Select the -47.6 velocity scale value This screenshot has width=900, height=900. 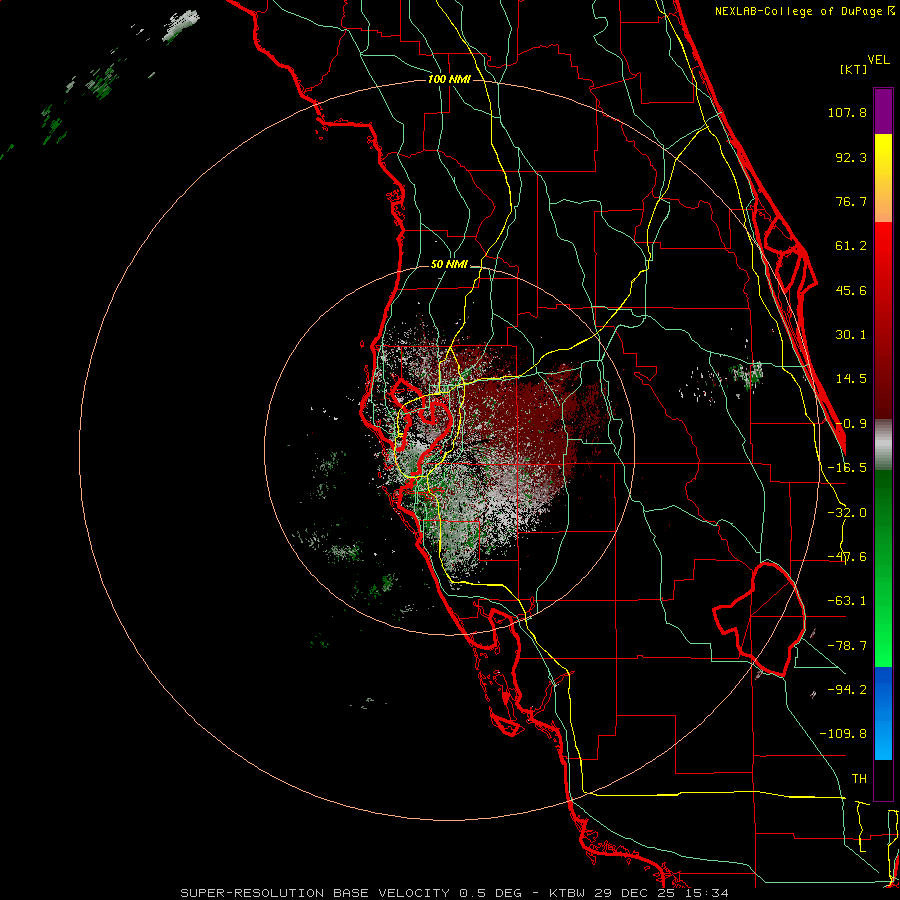click(x=847, y=557)
